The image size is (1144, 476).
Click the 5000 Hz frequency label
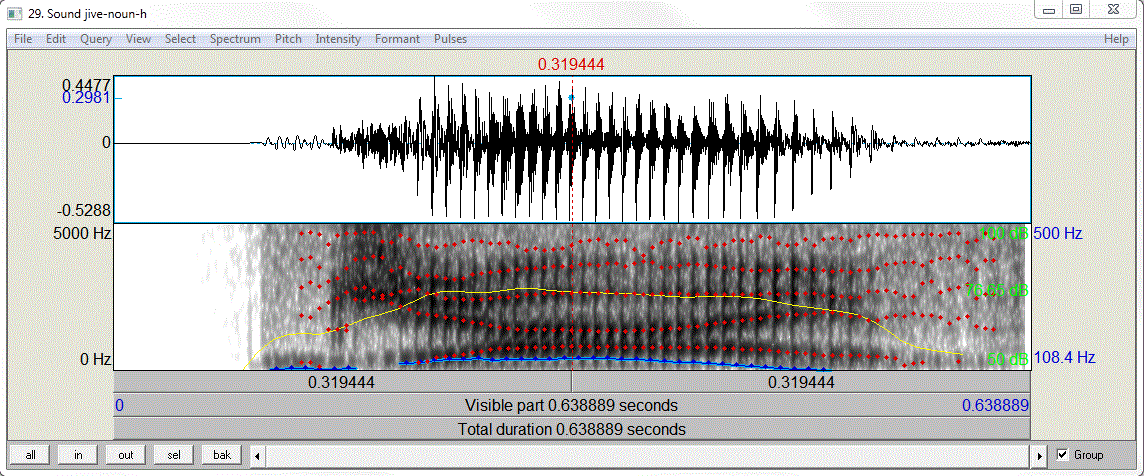80,234
